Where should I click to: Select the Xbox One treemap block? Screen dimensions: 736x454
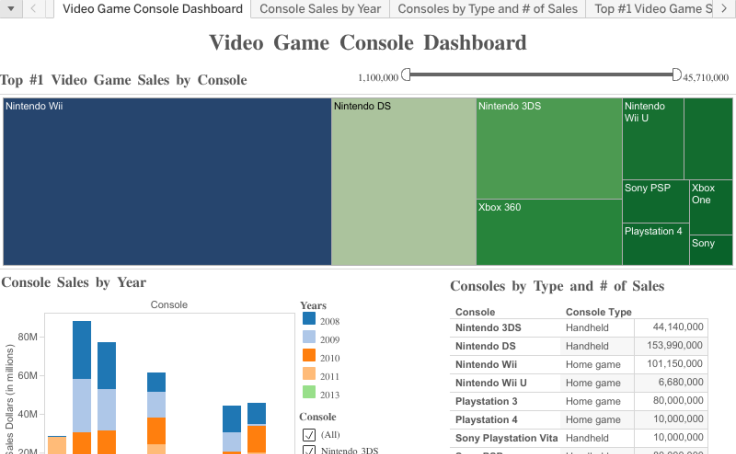click(x=711, y=207)
